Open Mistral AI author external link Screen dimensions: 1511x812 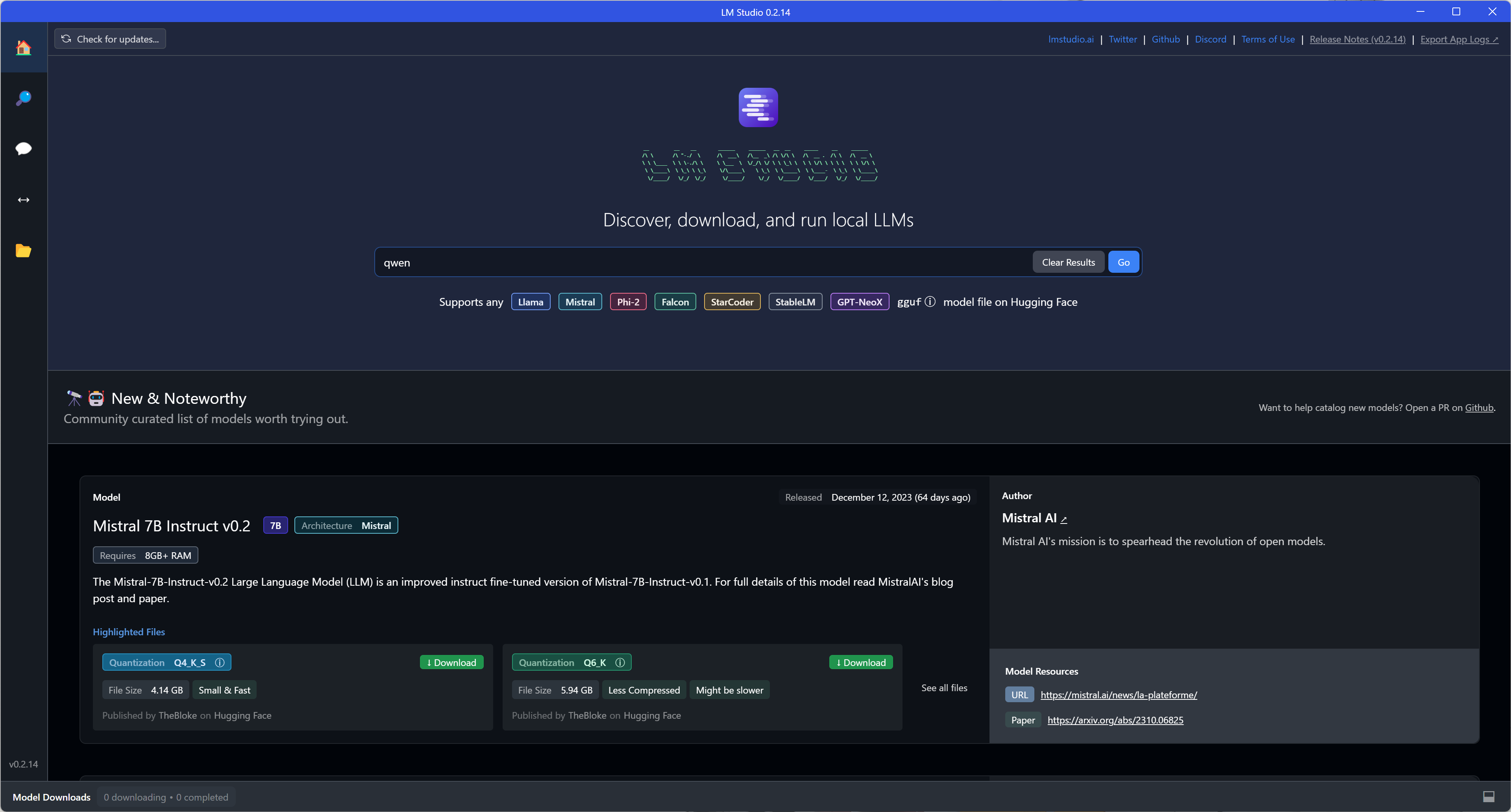coord(1063,519)
